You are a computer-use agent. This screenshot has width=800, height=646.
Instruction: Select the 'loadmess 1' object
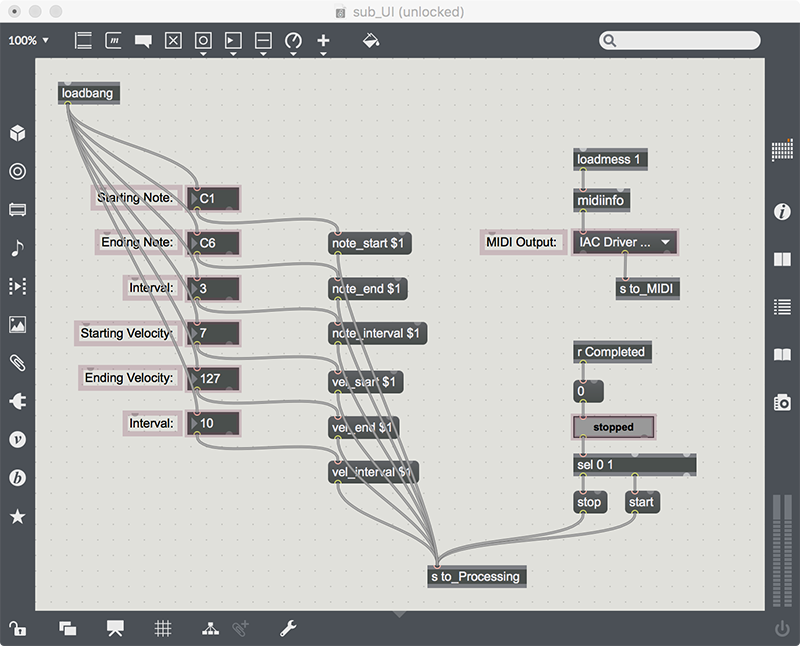click(610, 159)
